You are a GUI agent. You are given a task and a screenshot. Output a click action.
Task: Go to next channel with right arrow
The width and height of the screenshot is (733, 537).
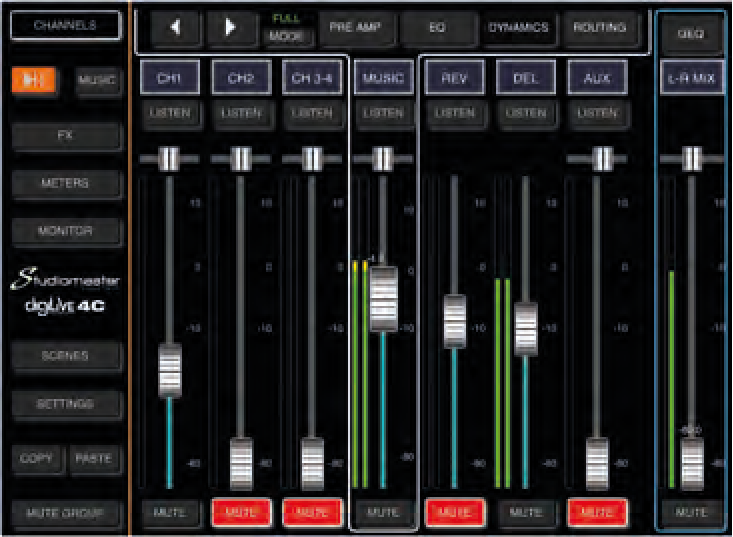pos(231,28)
